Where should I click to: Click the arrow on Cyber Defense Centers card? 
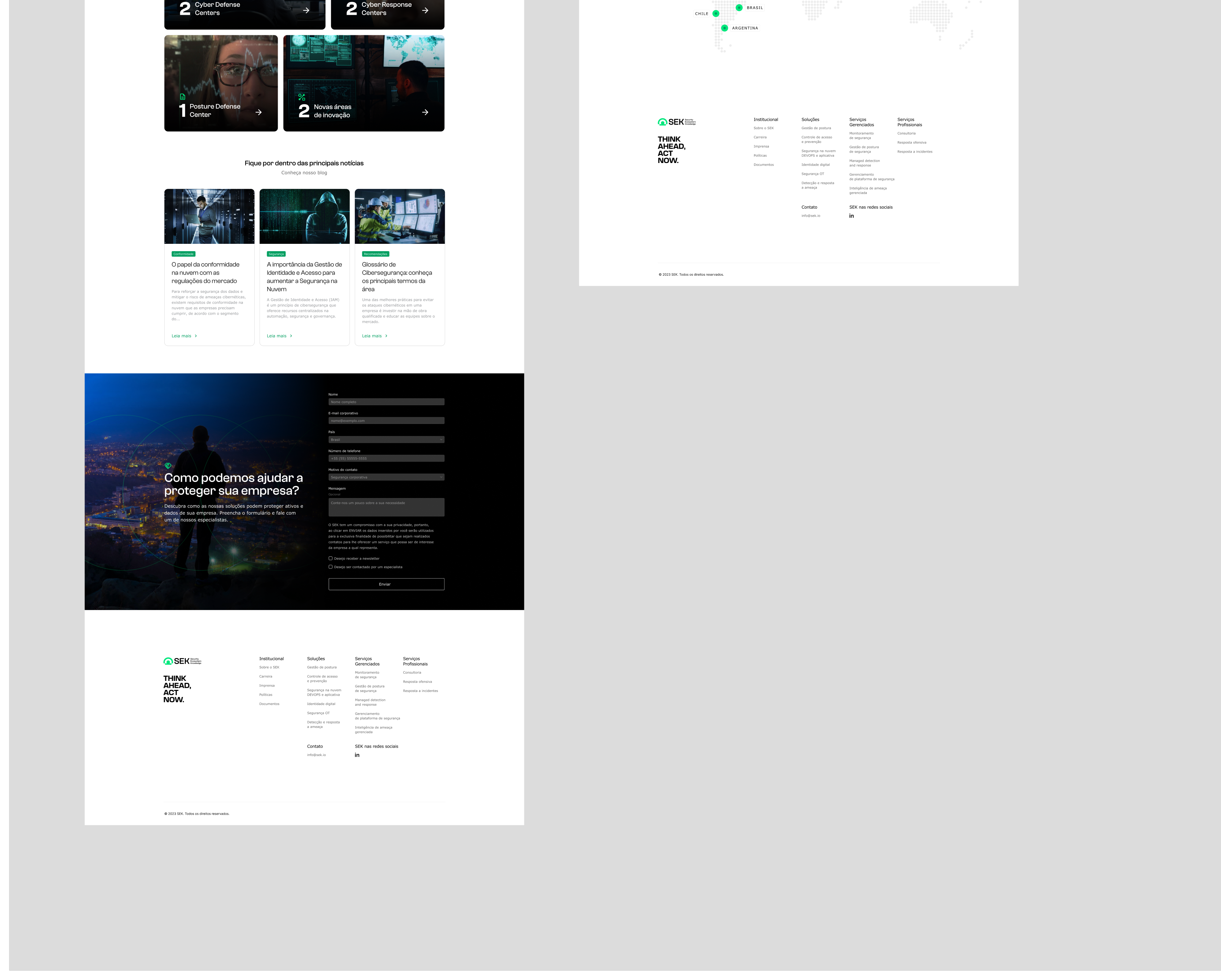tap(306, 10)
